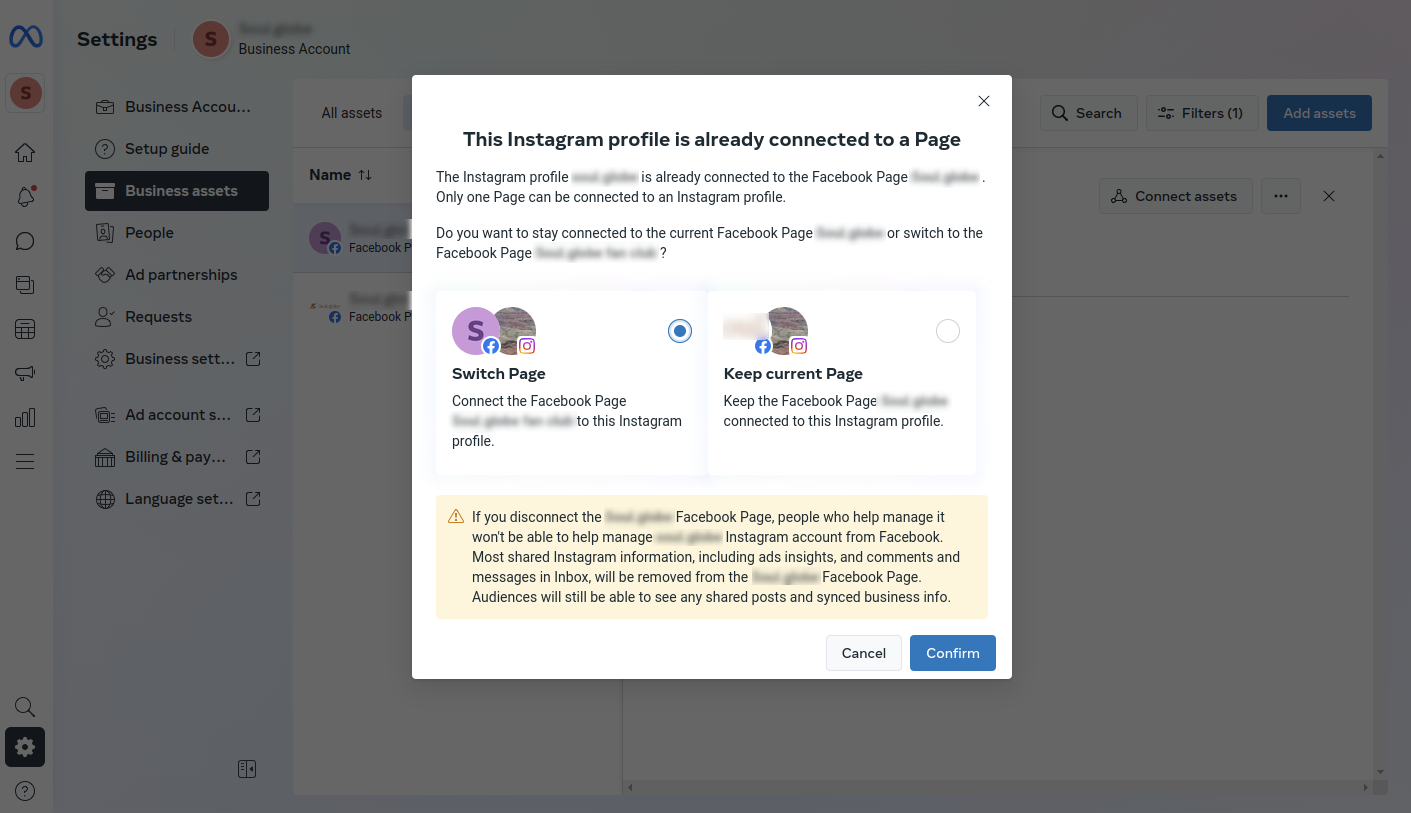1411x813 pixels.
Task: Open insights bar chart icon
Action: (x=25, y=417)
